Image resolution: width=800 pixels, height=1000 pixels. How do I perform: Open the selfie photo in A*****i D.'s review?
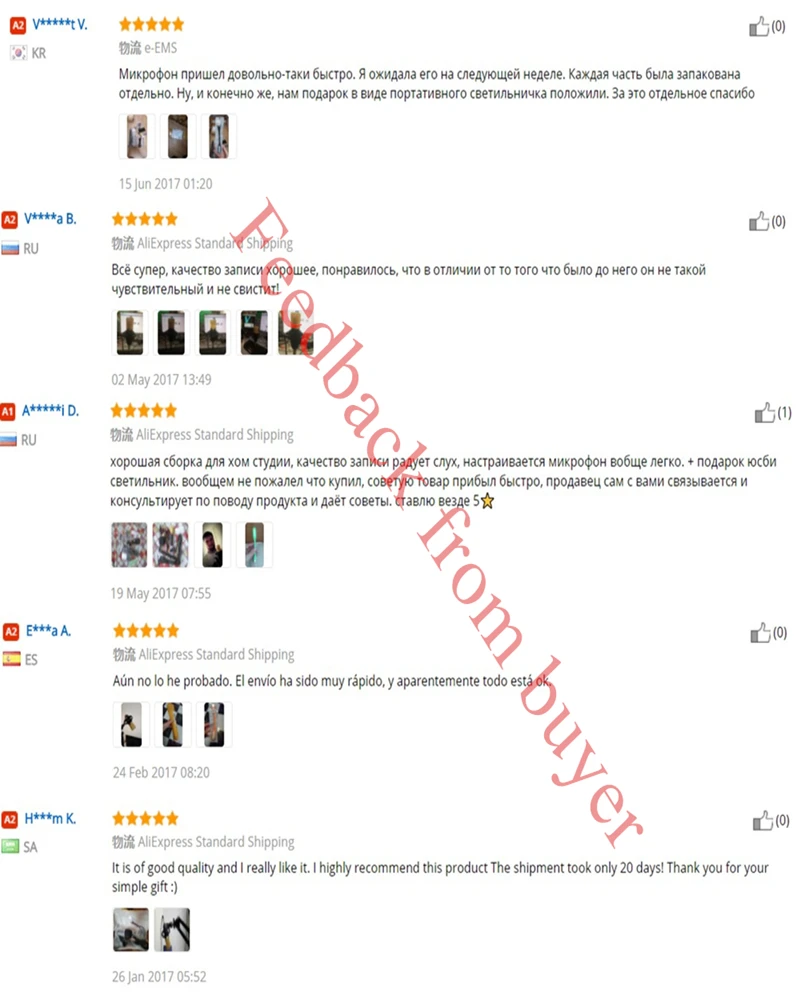pos(212,545)
